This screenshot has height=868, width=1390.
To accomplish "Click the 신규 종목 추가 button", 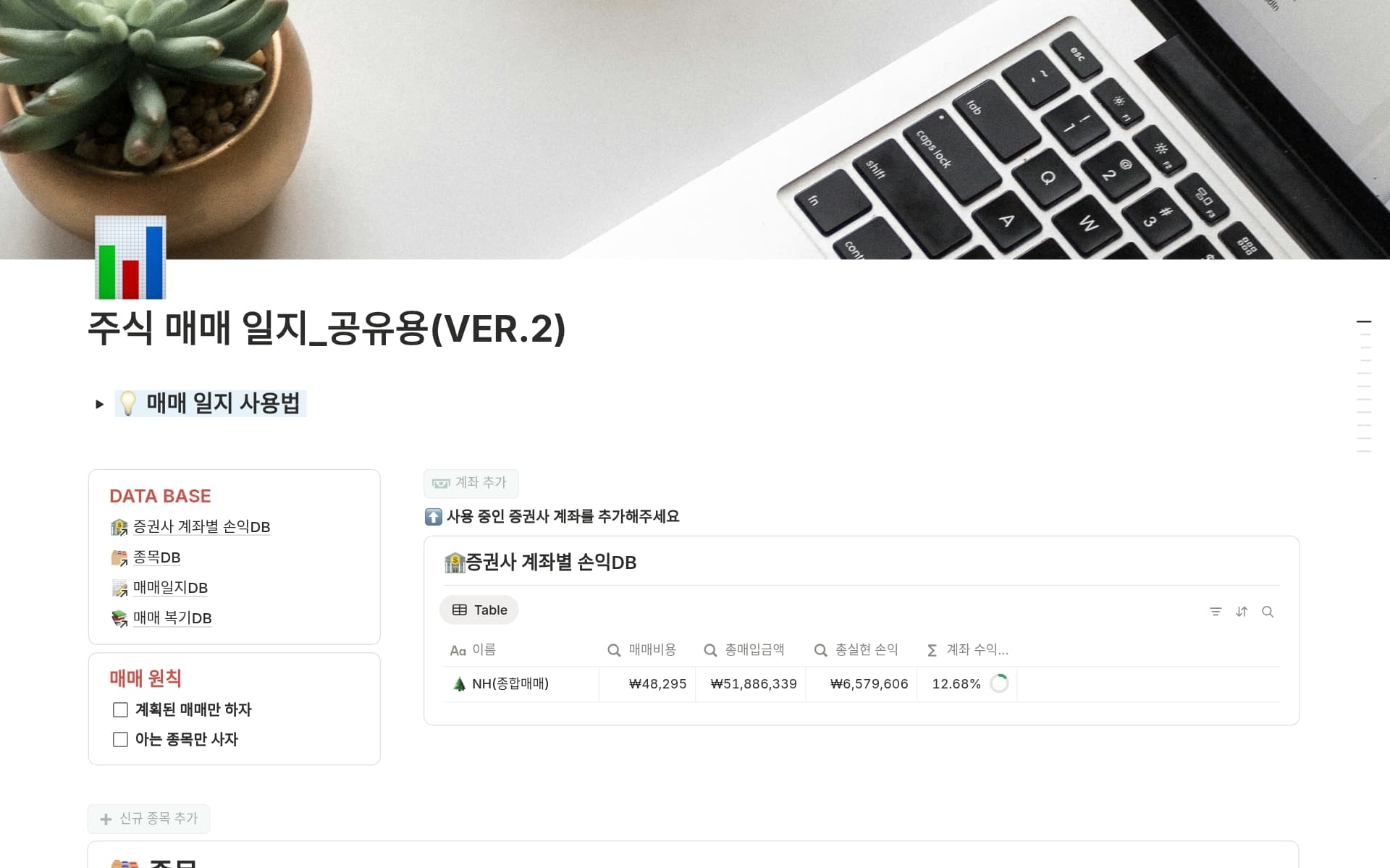I will [149, 819].
